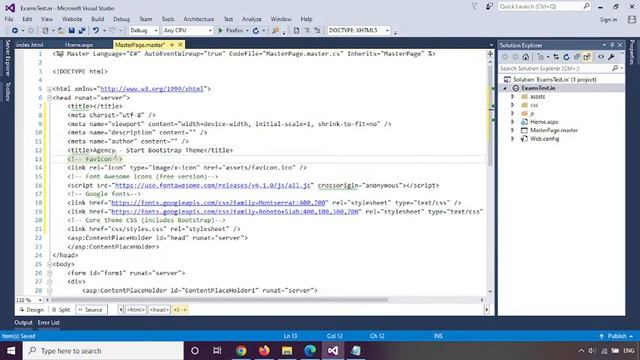The height and width of the screenshot is (360, 640).
Task: Select Web.config in Solution Explorer
Action: (544, 139)
